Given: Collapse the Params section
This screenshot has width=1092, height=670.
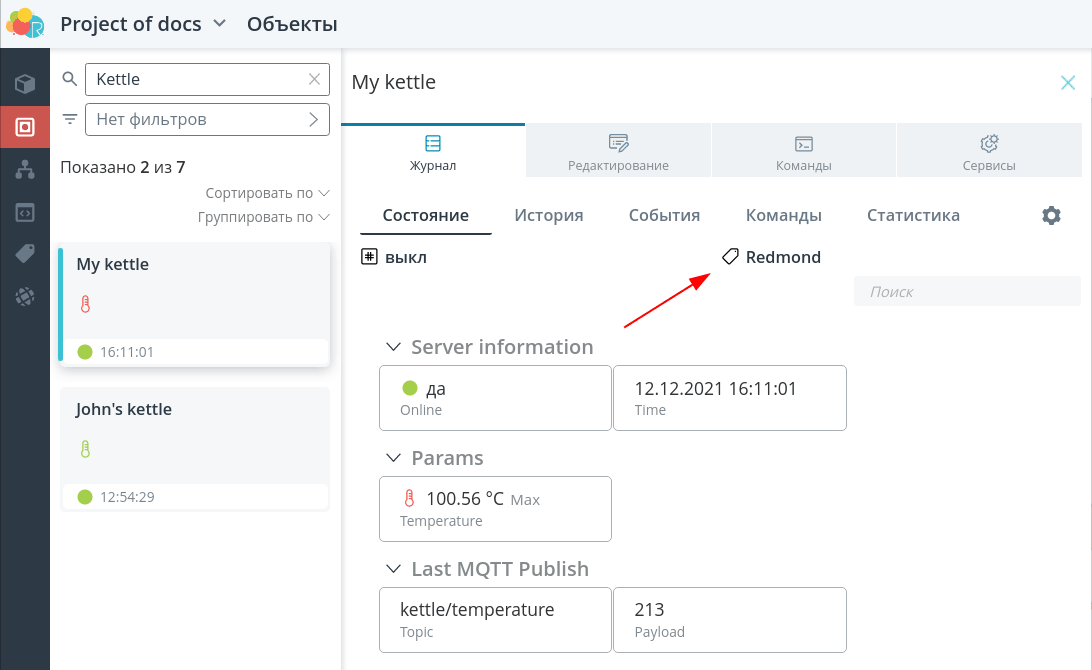Looking at the screenshot, I should (x=393, y=458).
